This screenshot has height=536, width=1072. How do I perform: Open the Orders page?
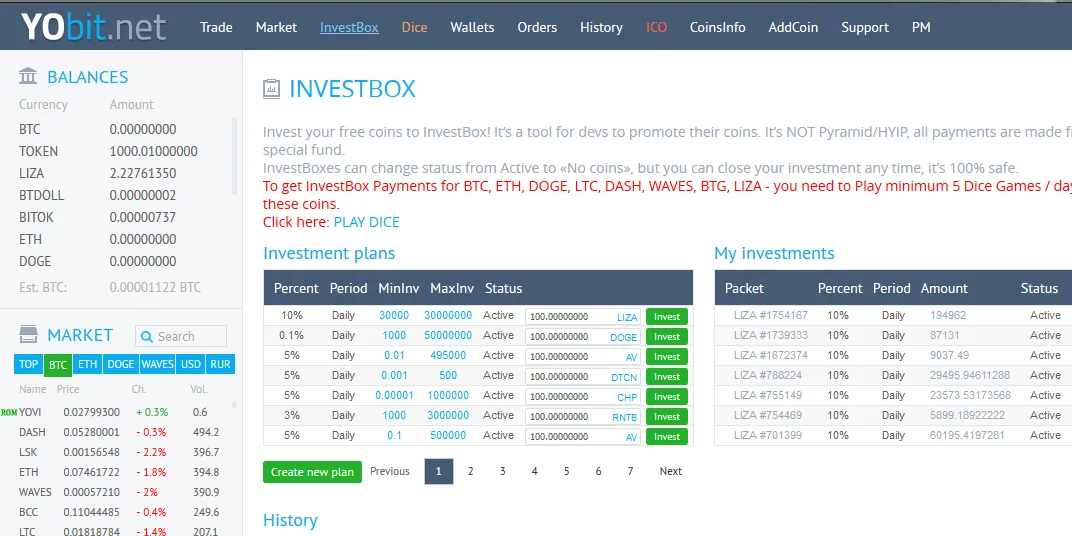point(537,27)
